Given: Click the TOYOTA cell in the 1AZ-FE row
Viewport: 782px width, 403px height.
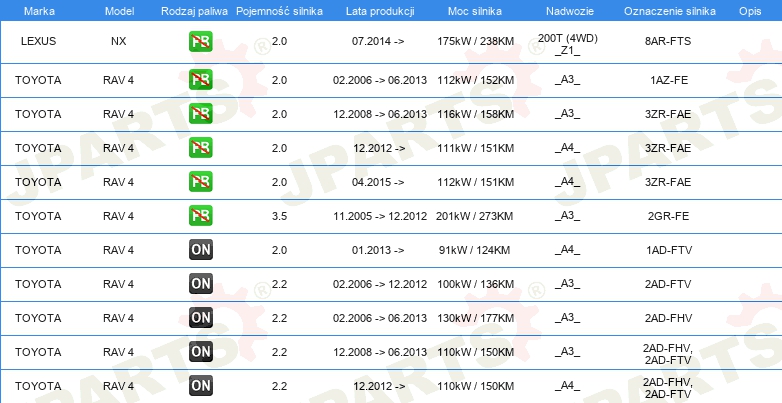Looking at the screenshot, I should point(38,80).
